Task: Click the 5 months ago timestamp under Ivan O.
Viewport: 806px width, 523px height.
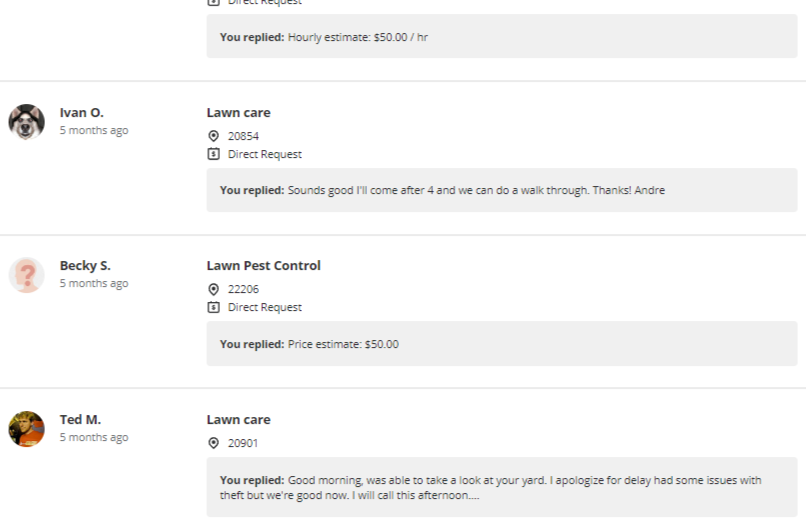Action: pyautogui.click(x=93, y=130)
